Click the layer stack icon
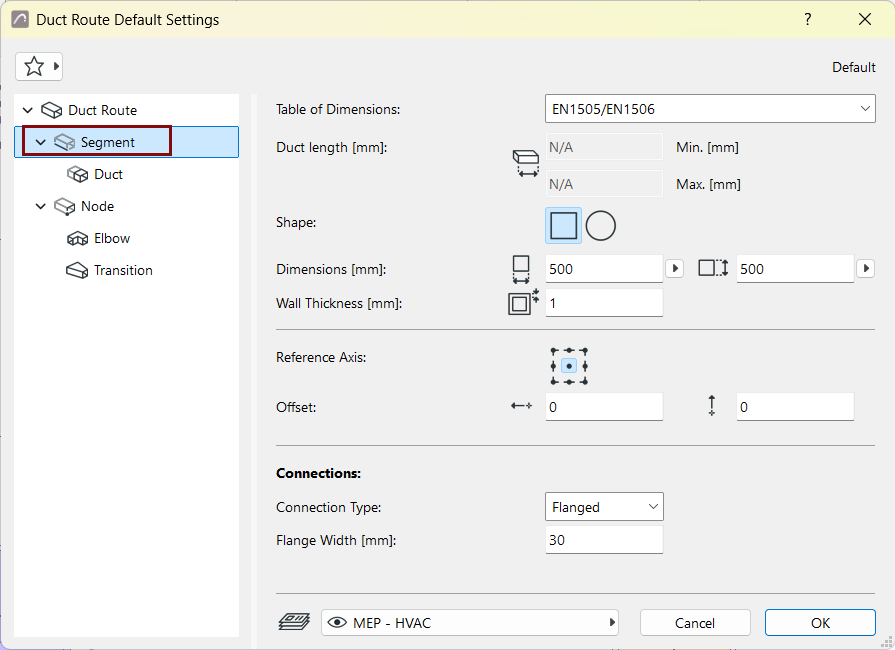 click(x=294, y=621)
